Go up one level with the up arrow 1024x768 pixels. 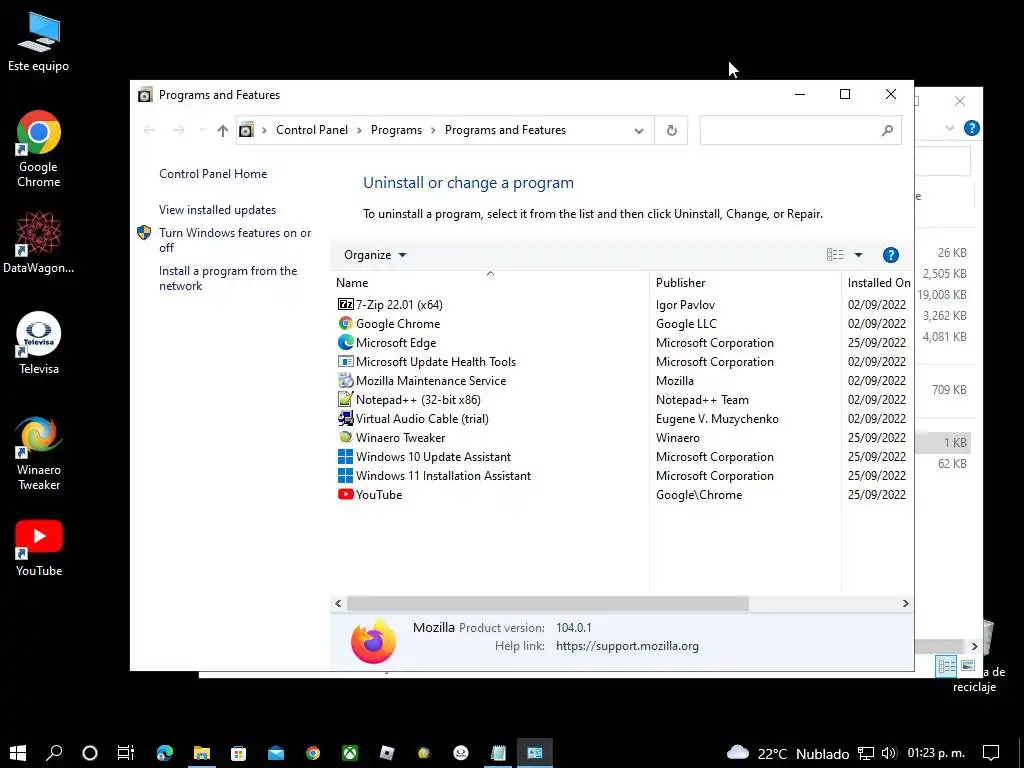pyautogui.click(x=223, y=131)
